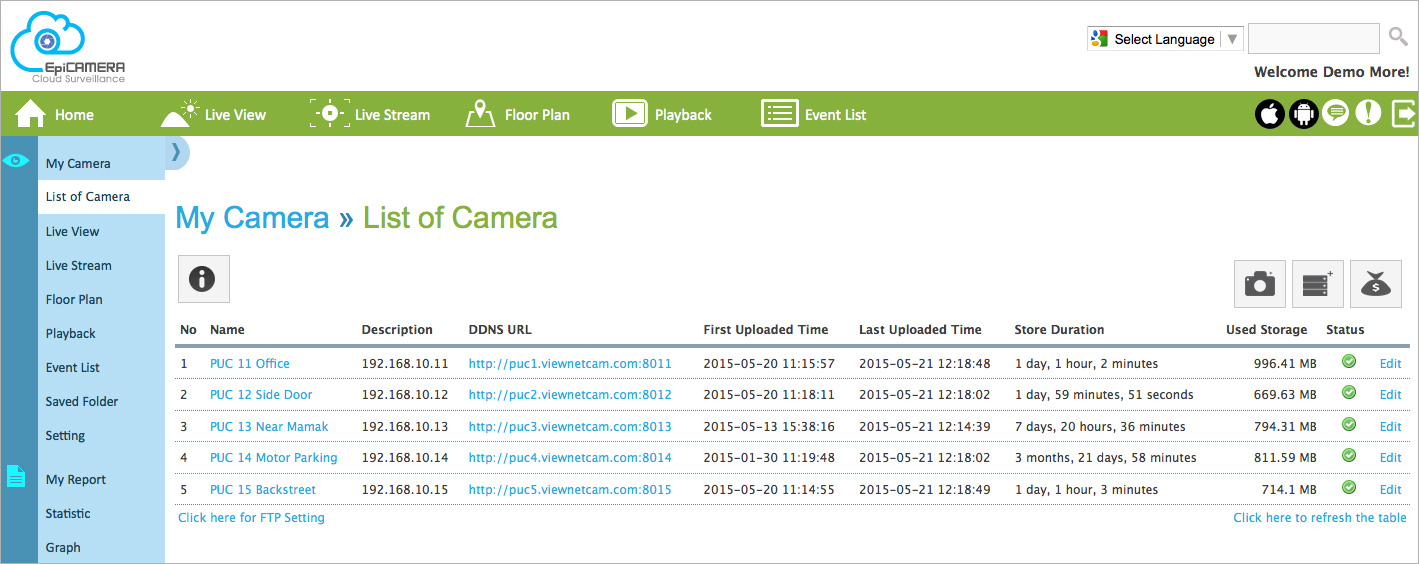Open the Live Stream top menu
Viewport: 1419px width, 564px height.
tap(370, 114)
